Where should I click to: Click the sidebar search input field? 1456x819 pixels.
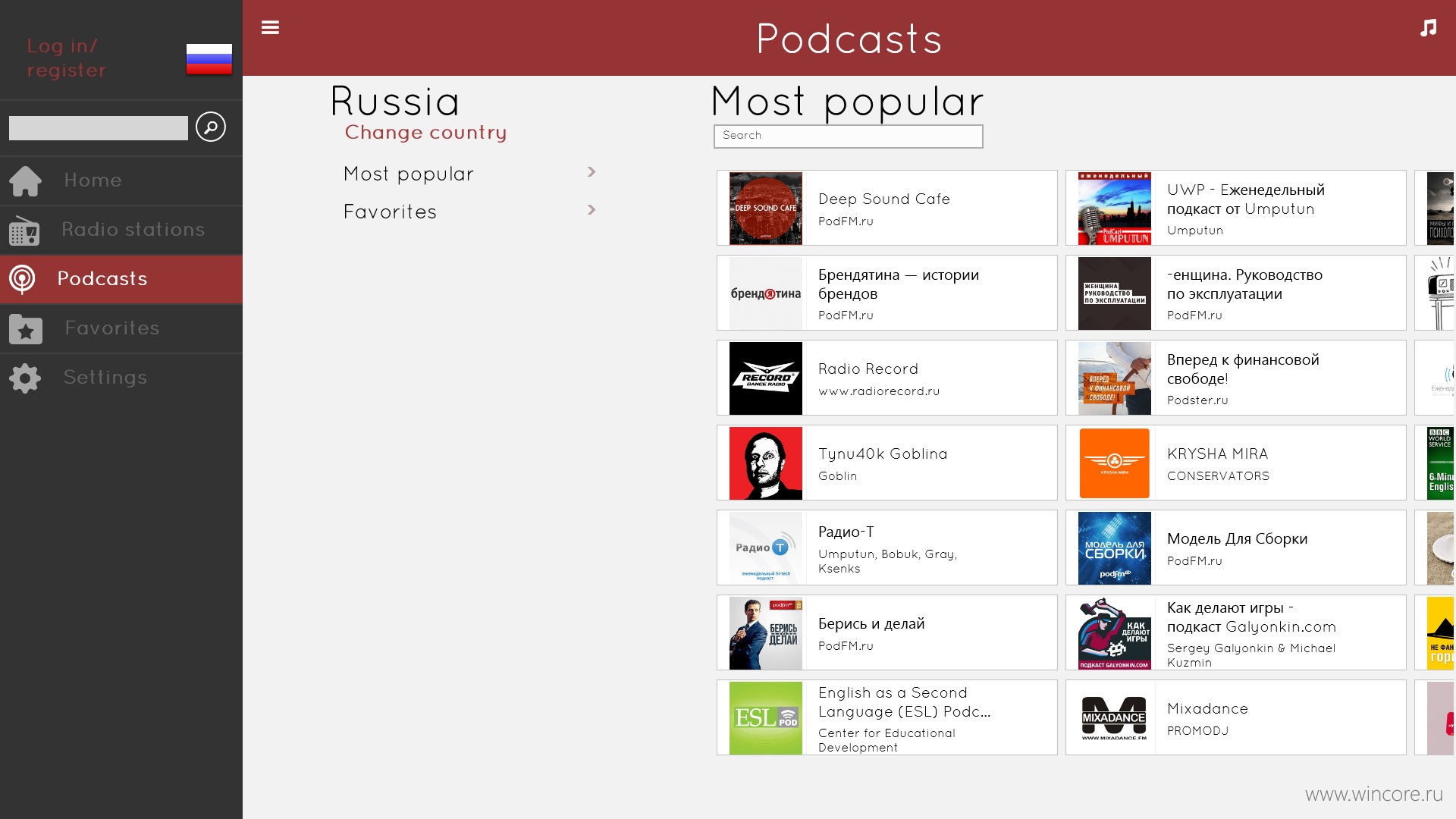pos(99,127)
